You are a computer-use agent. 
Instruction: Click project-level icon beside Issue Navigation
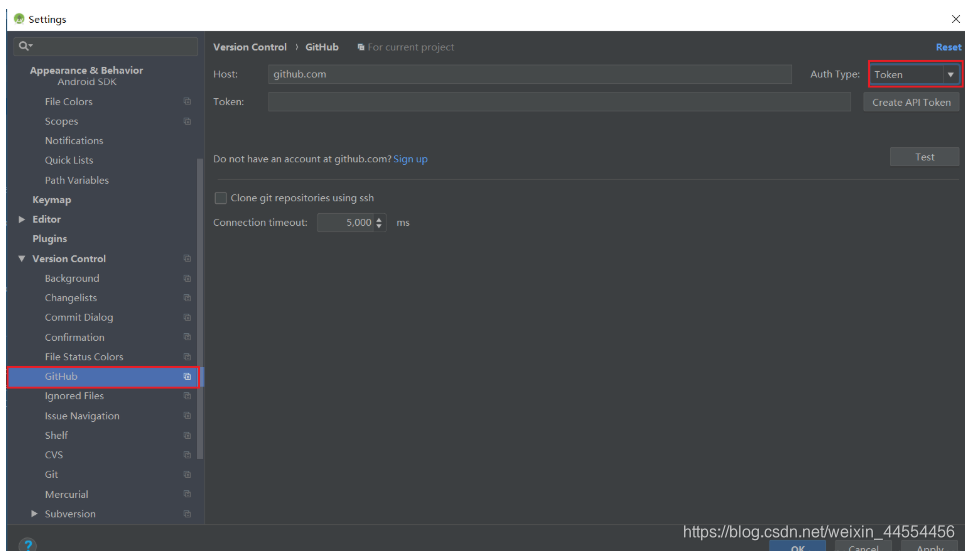point(187,416)
